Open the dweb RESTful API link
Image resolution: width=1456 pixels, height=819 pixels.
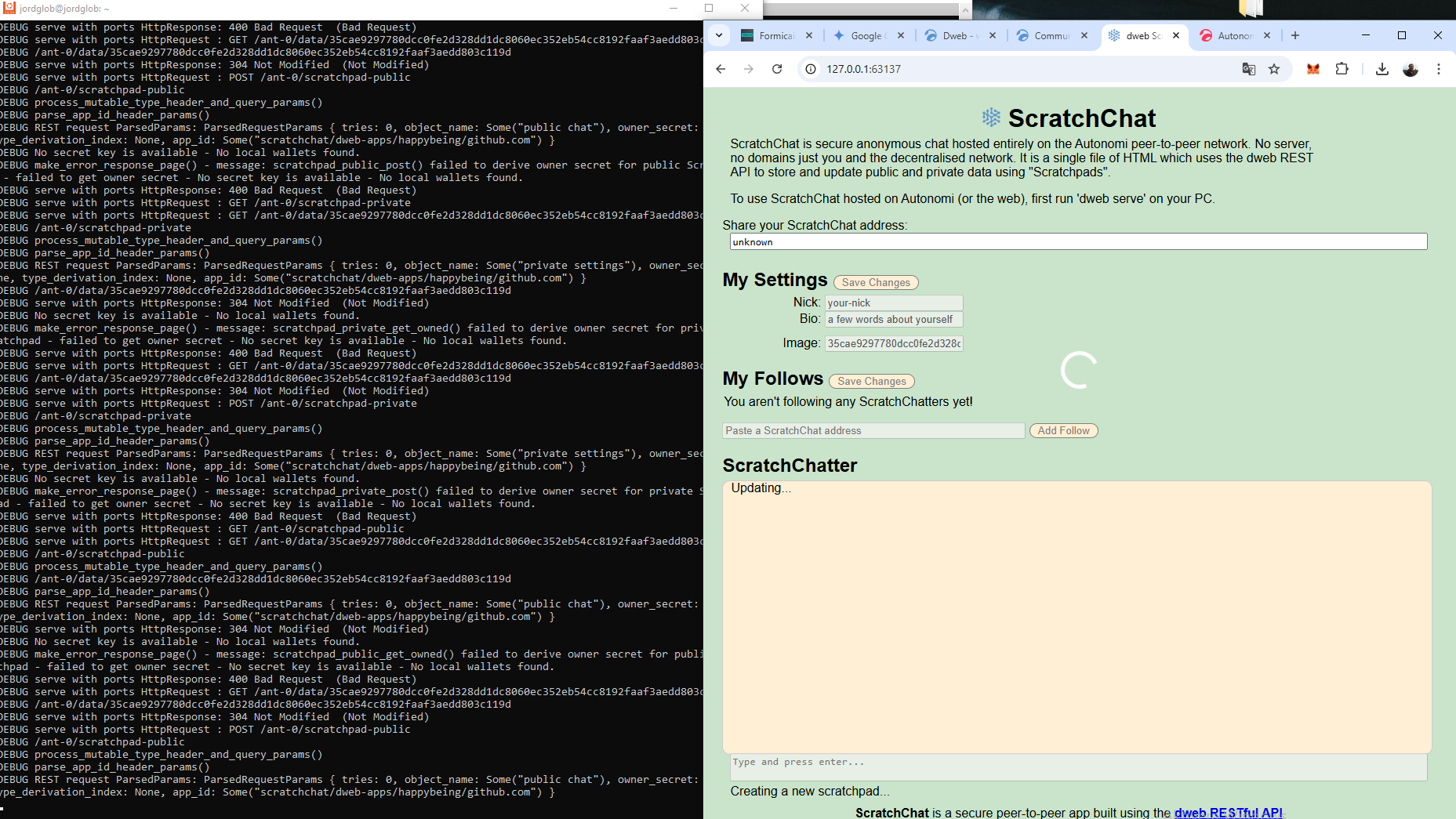pos(1228,813)
